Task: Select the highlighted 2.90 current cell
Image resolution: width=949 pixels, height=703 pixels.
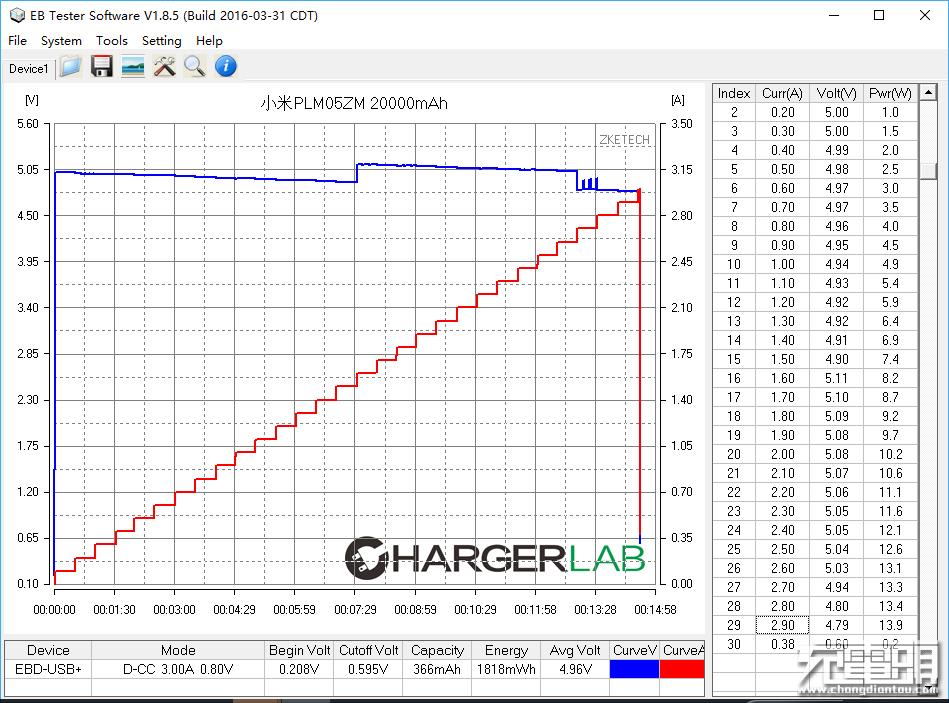Action: [x=782, y=625]
